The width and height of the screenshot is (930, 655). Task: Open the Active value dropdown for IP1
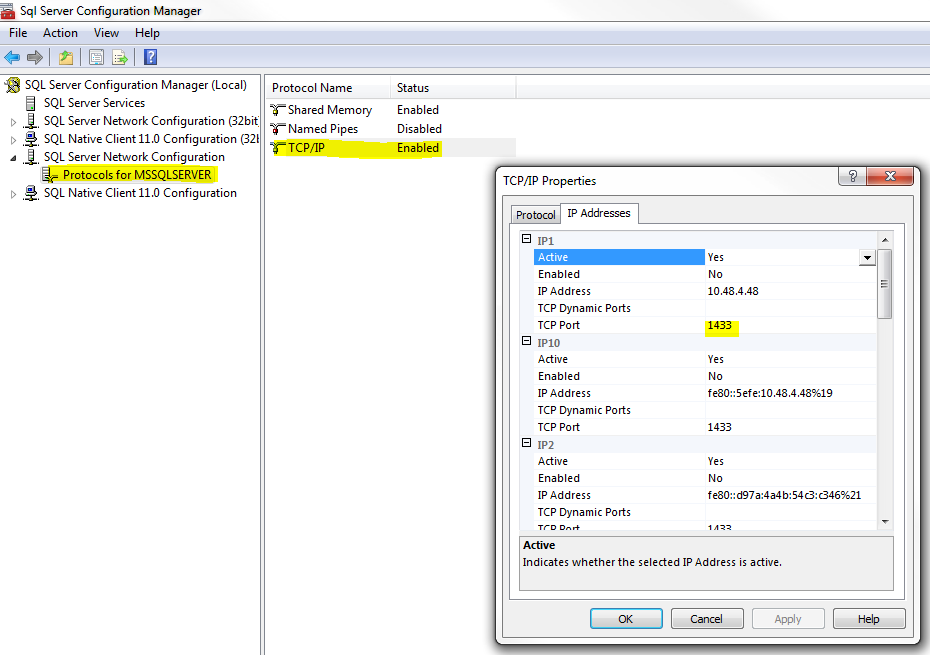click(x=867, y=257)
